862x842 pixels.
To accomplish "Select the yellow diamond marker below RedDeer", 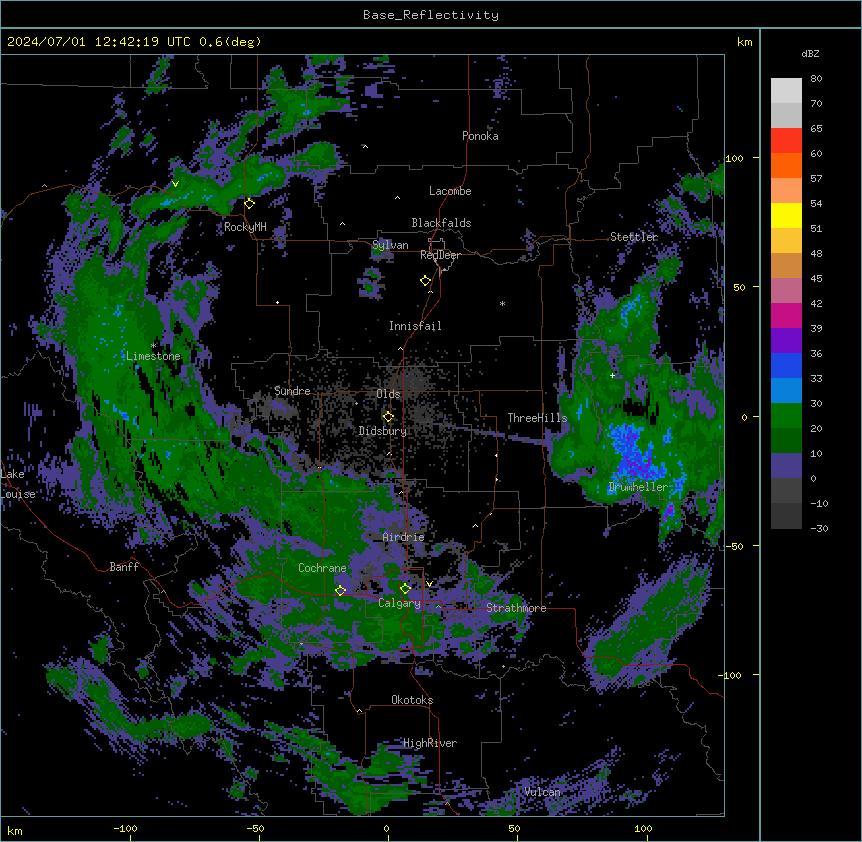I will coord(426,281).
